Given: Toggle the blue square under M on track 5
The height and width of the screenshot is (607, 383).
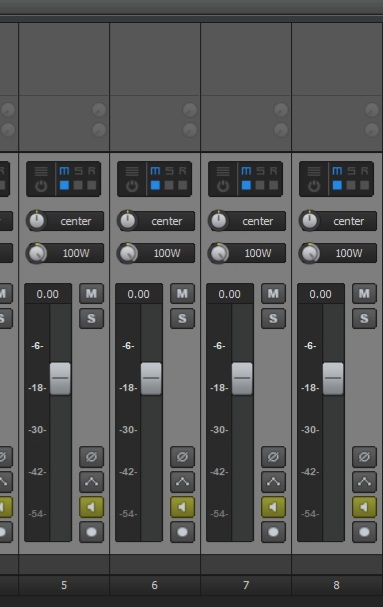Looking at the screenshot, I should (x=64, y=185).
